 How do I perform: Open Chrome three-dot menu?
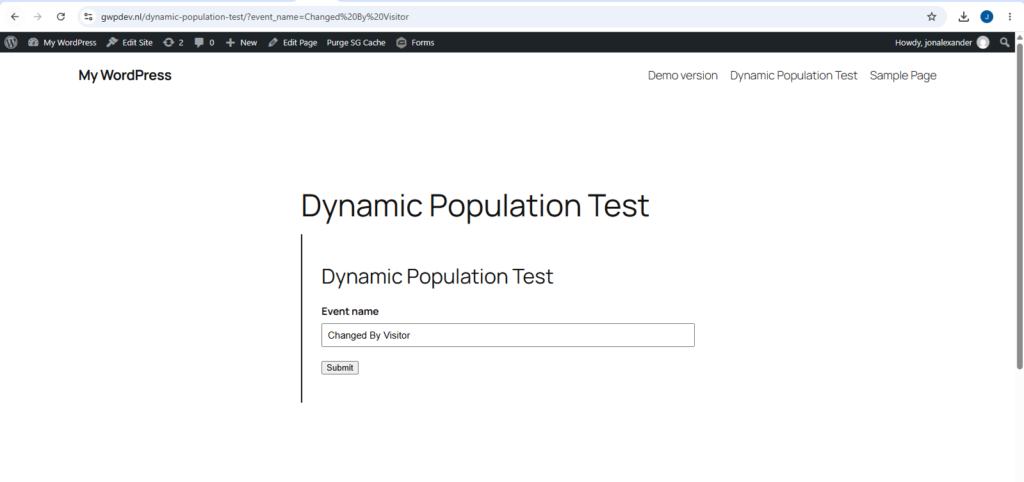pyautogui.click(x=1010, y=16)
